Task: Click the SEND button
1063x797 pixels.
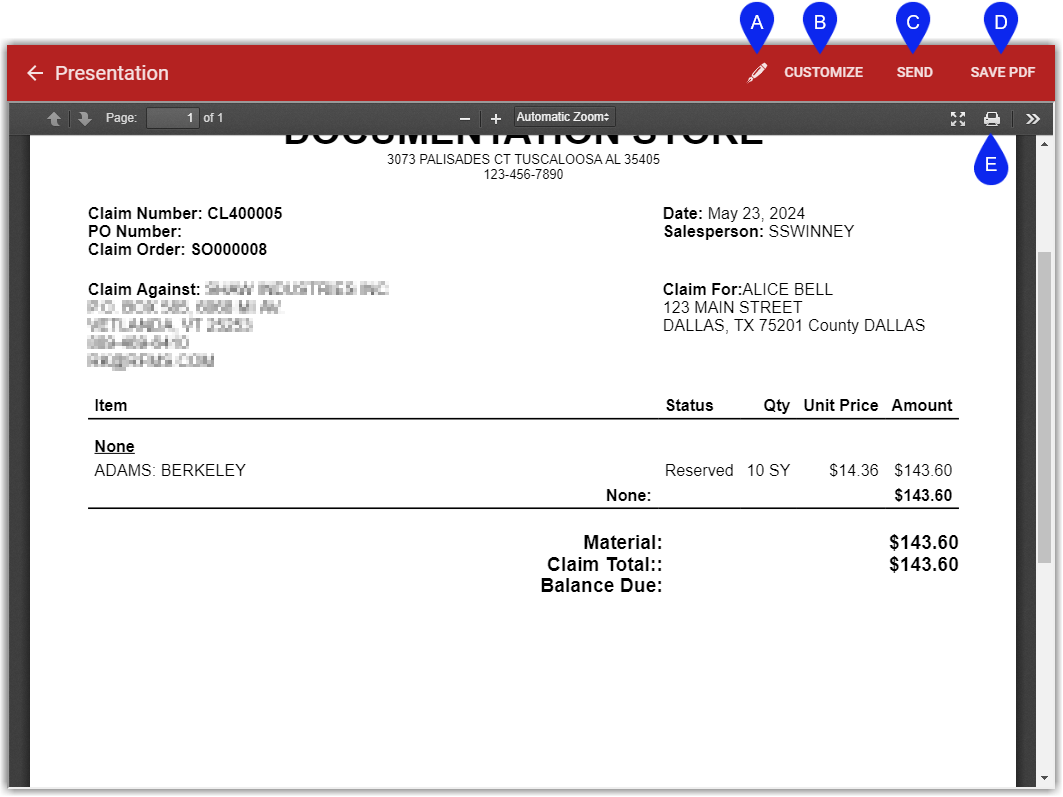Action: click(x=914, y=73)
